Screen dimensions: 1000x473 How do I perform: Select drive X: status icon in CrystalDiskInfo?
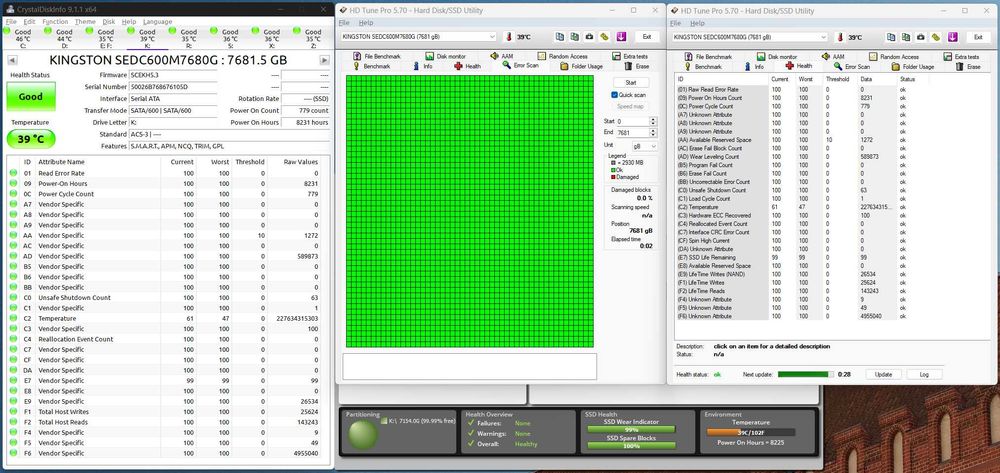point(256,30)
